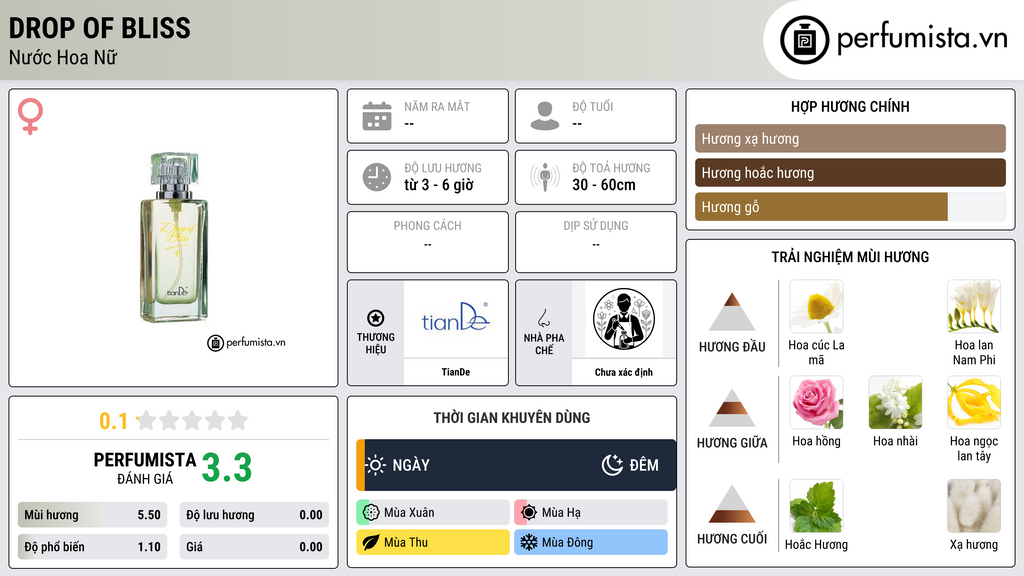Click the female gender symbol icon

[x=30, y=116]
